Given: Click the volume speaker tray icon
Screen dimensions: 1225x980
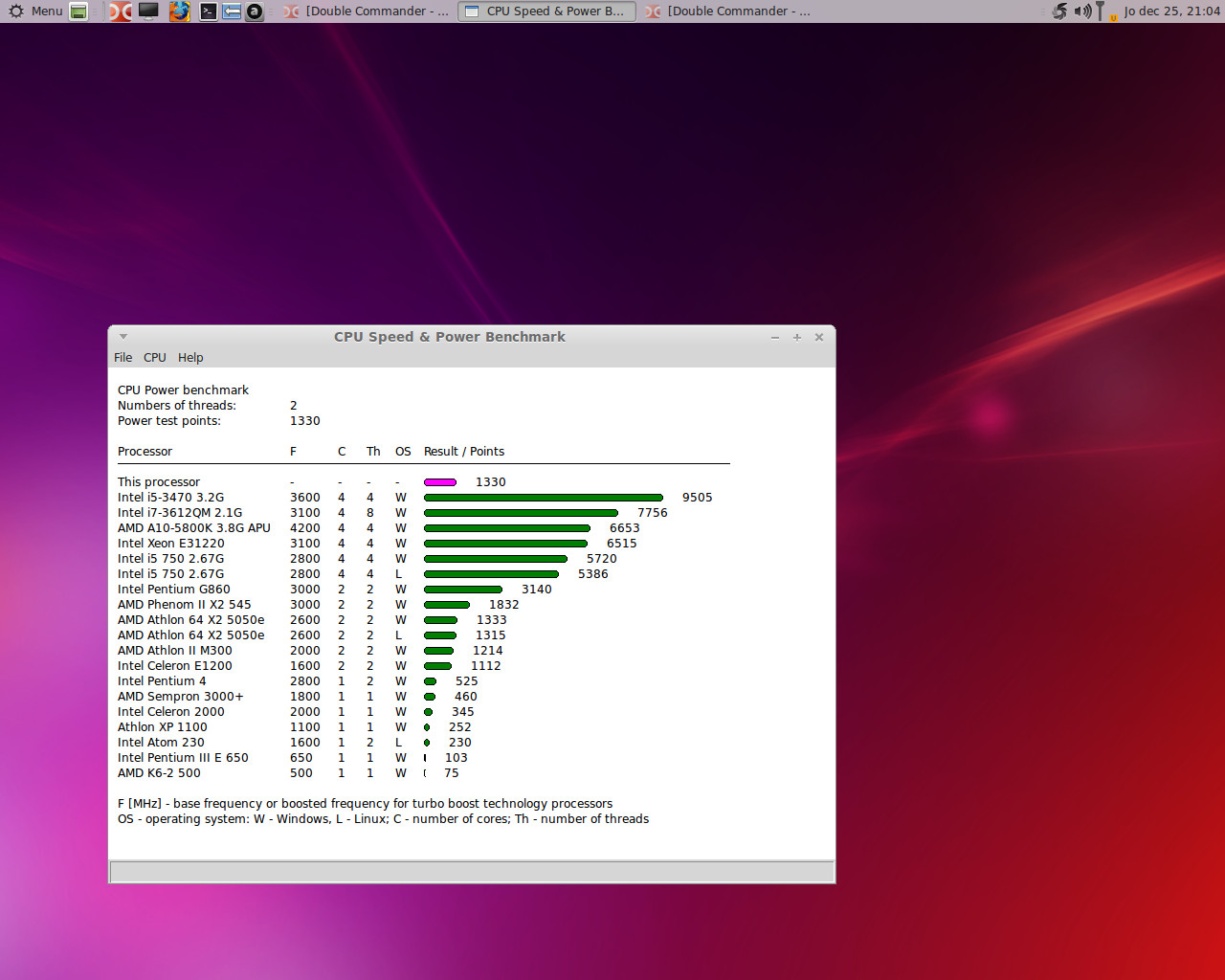Looking at the screenshot, I should pos(1082,11).
